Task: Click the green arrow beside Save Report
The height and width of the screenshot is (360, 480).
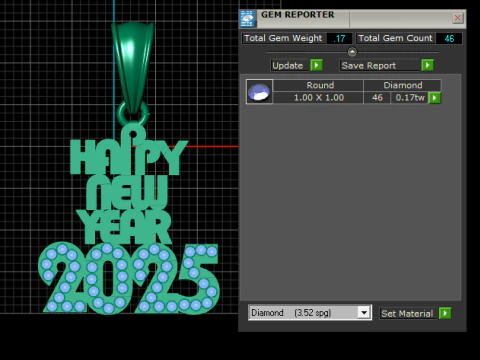Action: point(427,65)
